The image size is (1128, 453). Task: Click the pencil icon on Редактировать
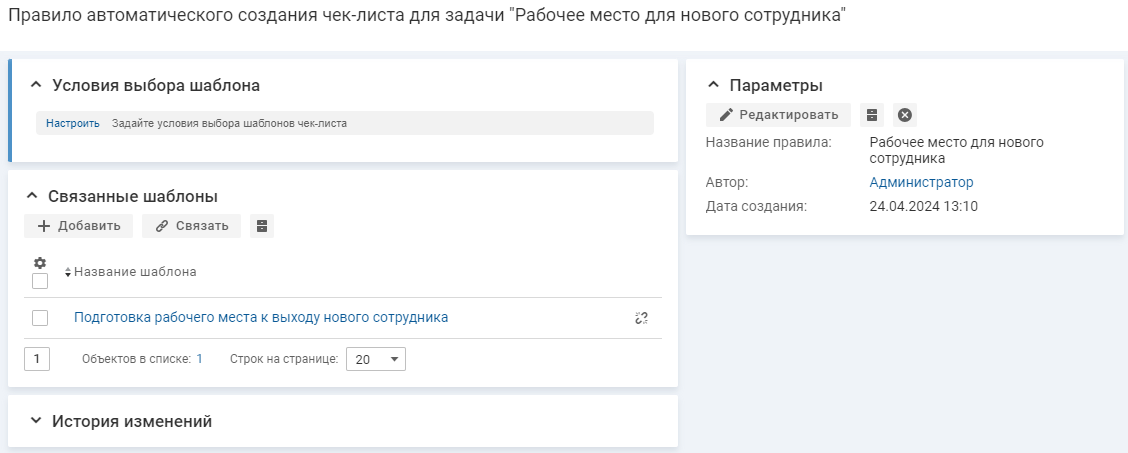pyautogui.click(x=726, y=115)
